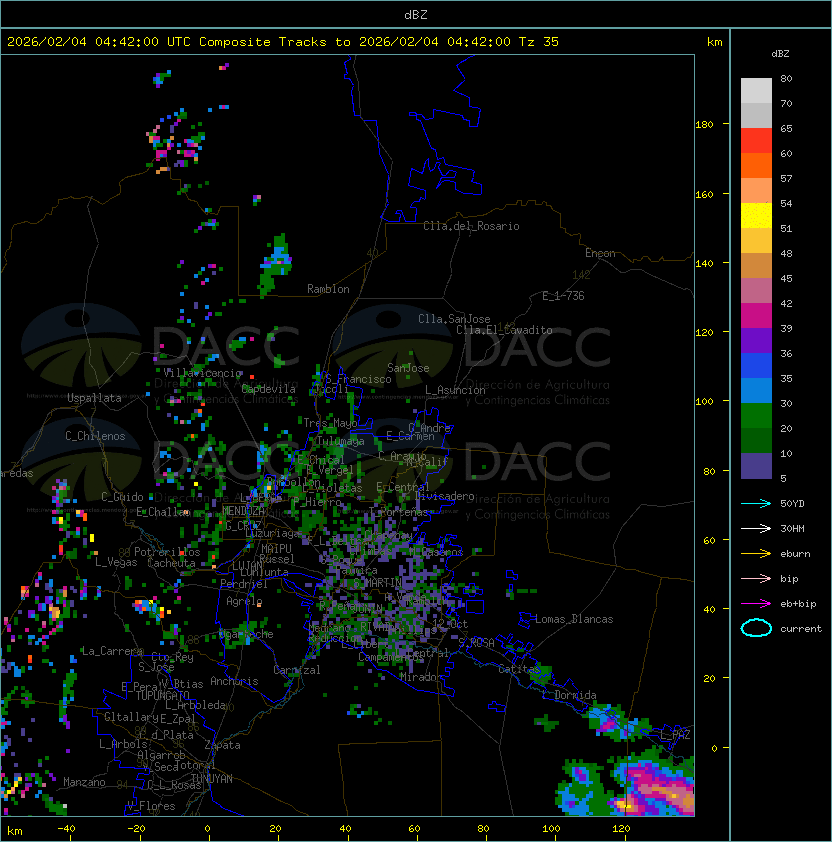This screenshot has height=842, width=832.
Task: Click the E_1-736 label
Action: (x=563, y=296)
